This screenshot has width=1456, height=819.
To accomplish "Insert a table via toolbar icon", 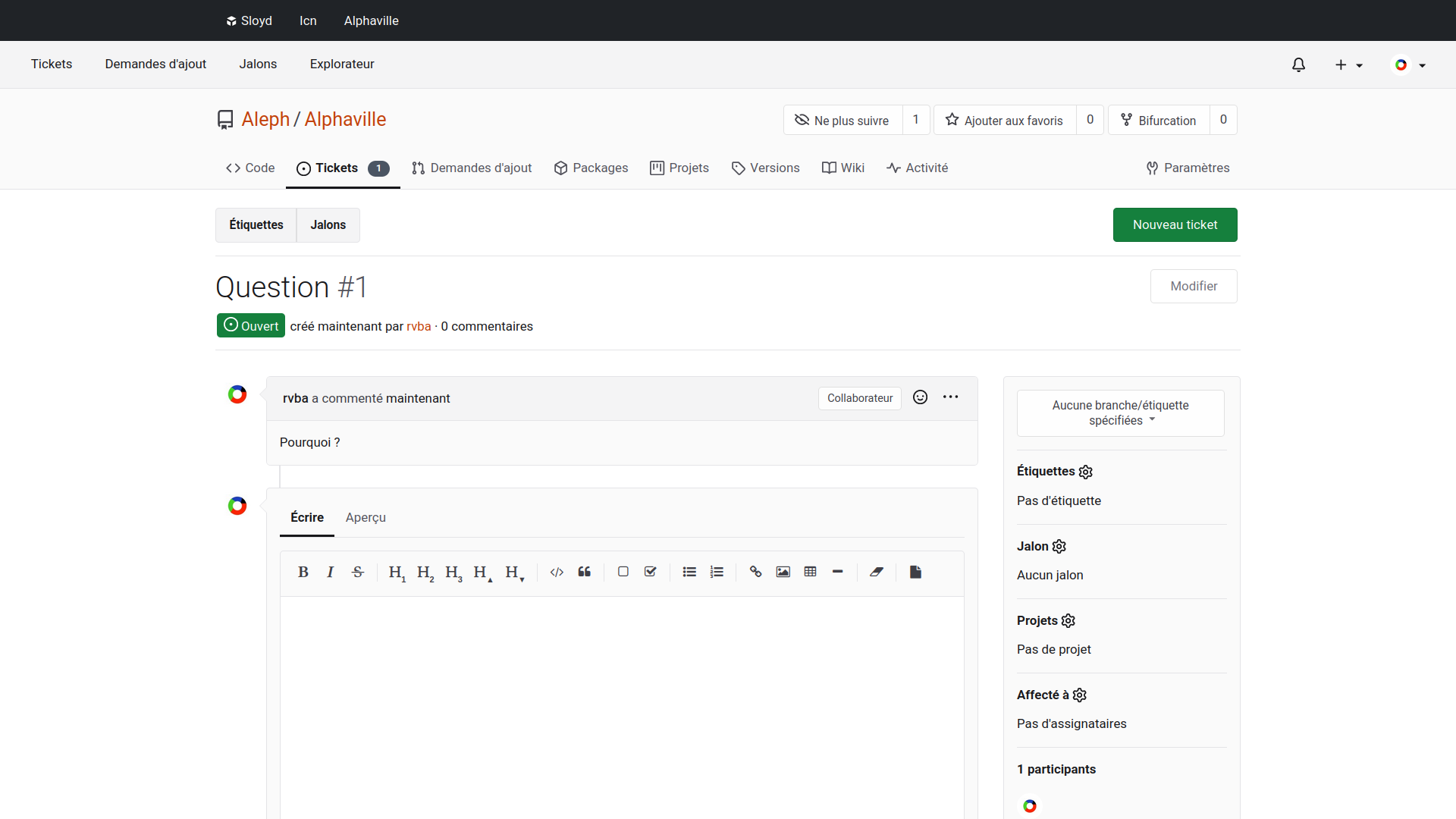I will [x=810, y=572].
